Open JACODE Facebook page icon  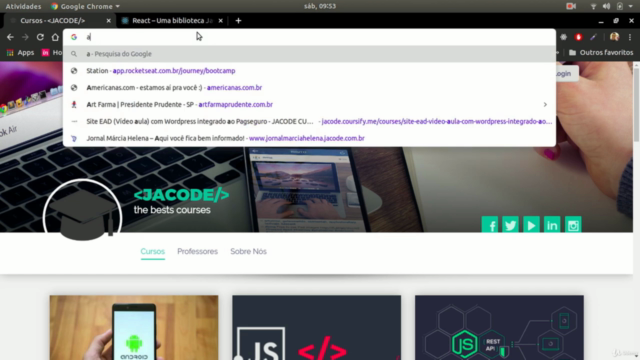(x=490, y=225)
